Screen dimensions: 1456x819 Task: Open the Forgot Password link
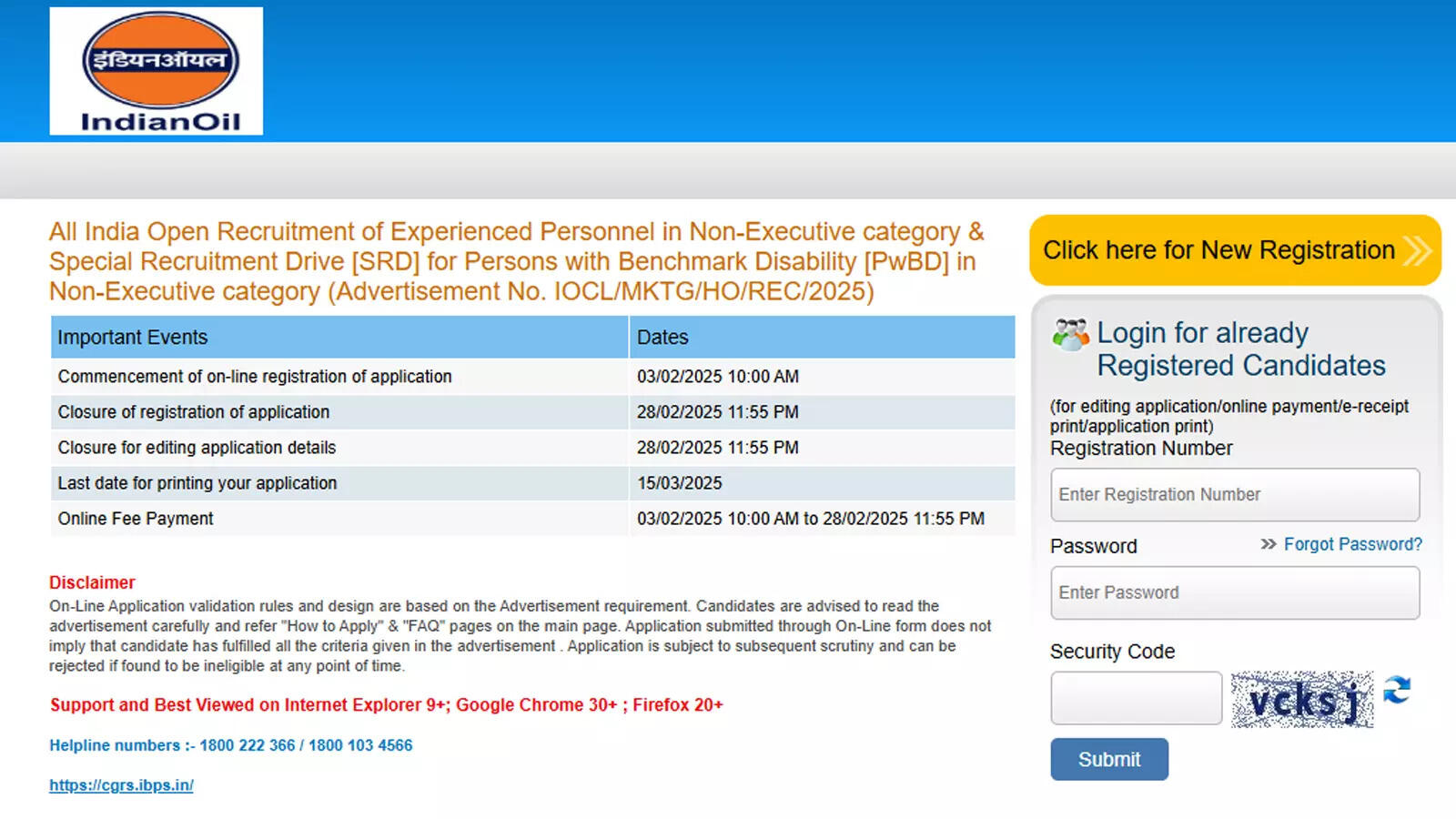point(1352,544)
